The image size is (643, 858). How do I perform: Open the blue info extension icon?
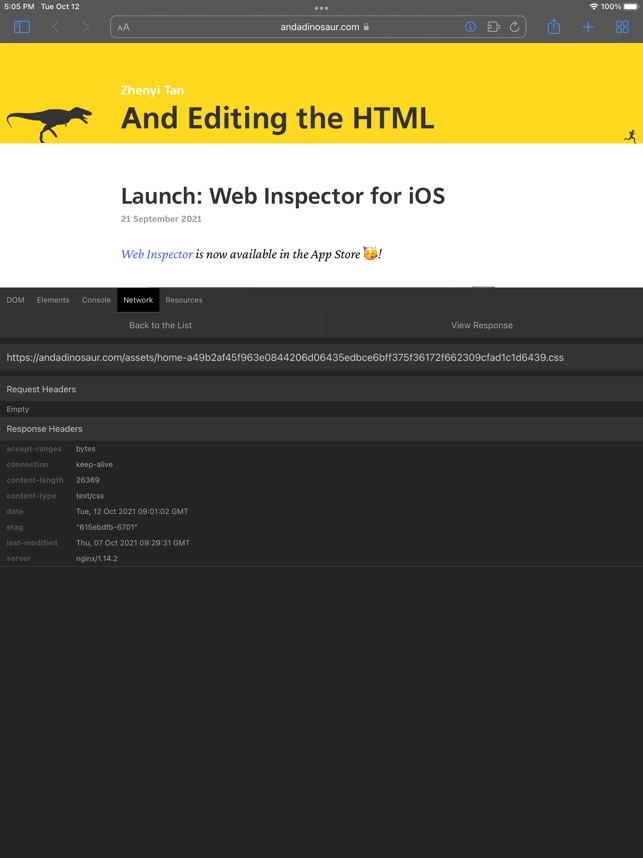470,26
